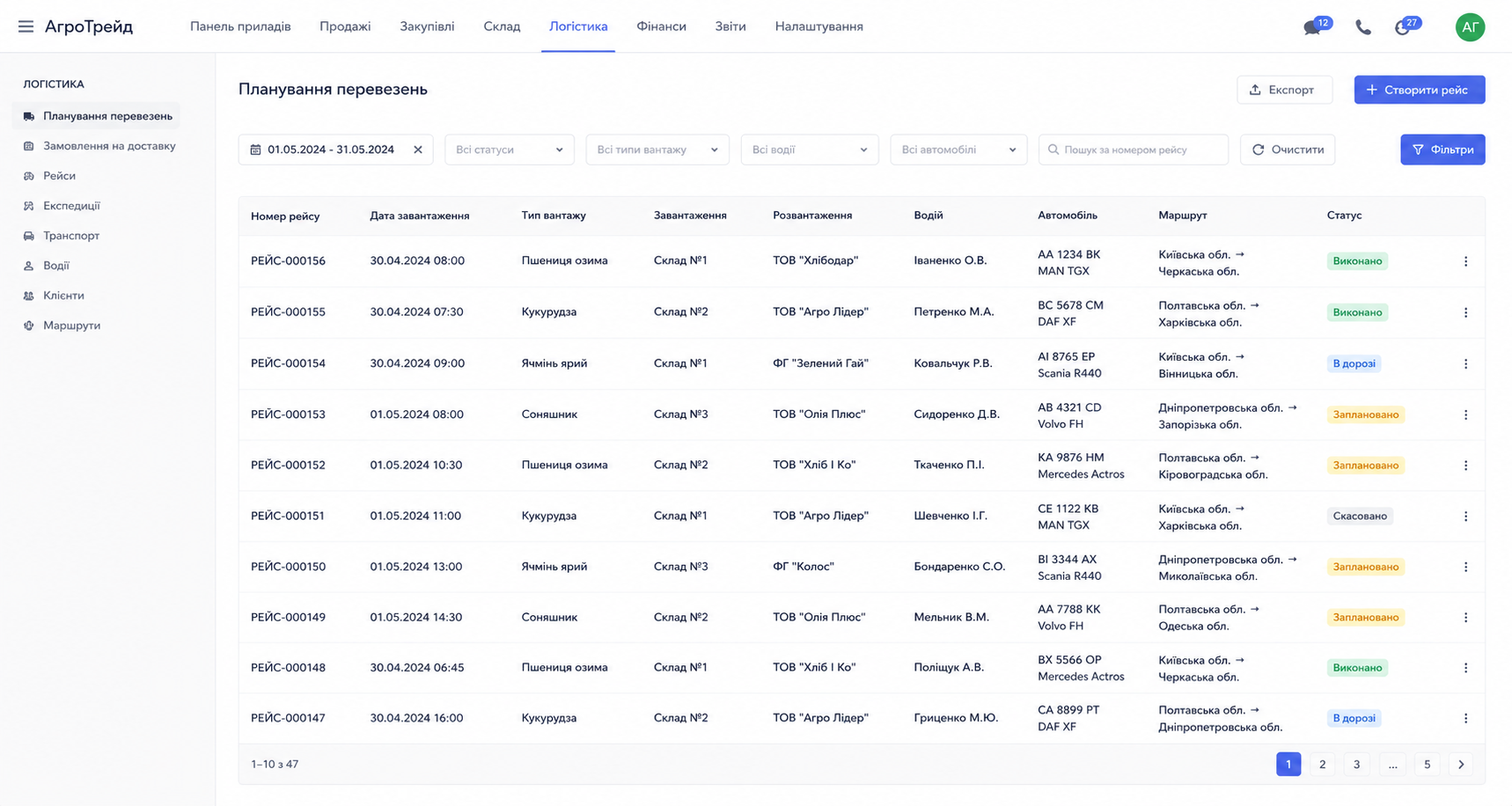Clear the date range with X icon
This screenshot has height=806, width=1512.
pyautogui.click(x=418, y=150)
